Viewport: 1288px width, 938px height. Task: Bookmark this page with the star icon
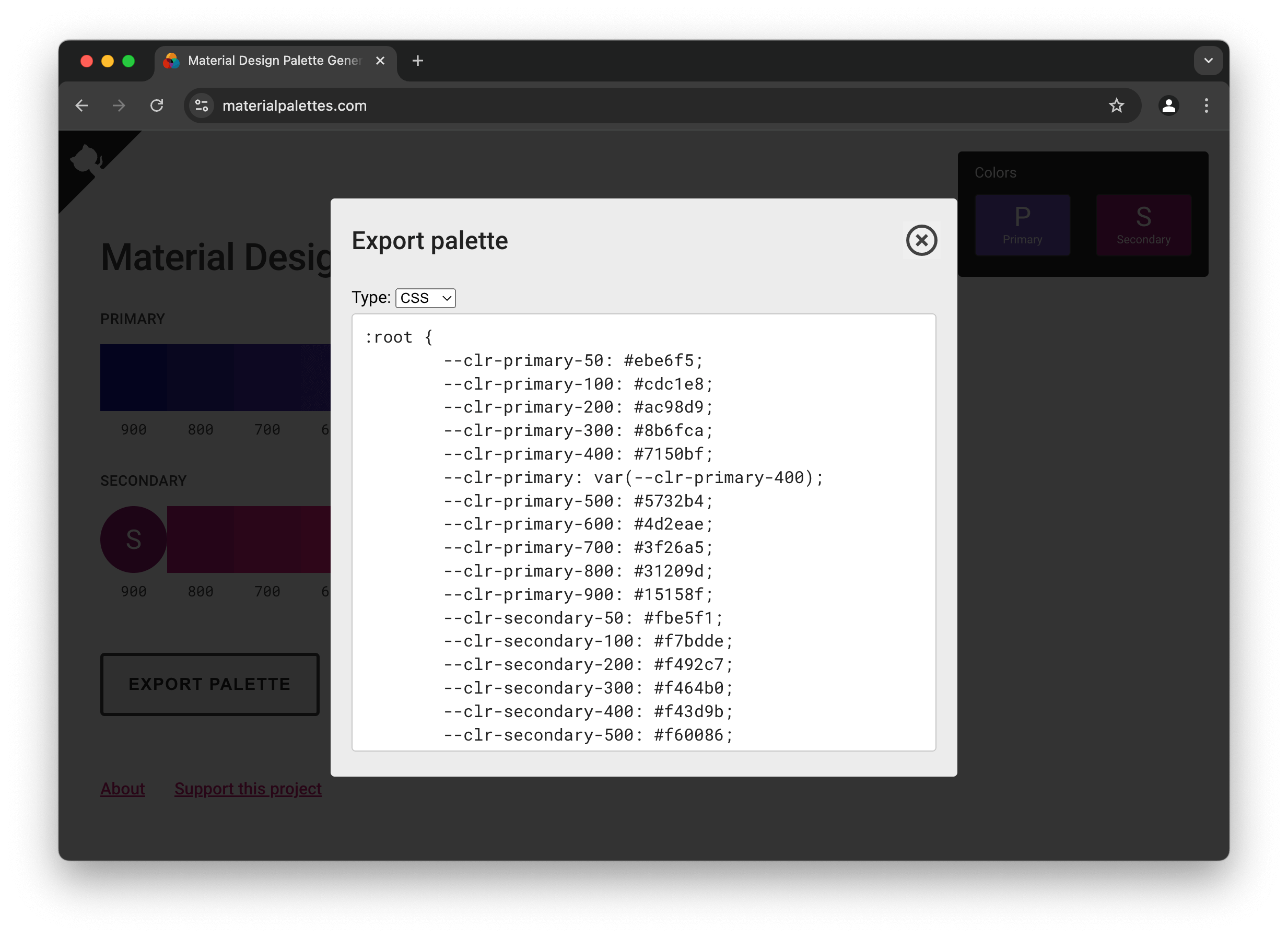point(1116,105)
